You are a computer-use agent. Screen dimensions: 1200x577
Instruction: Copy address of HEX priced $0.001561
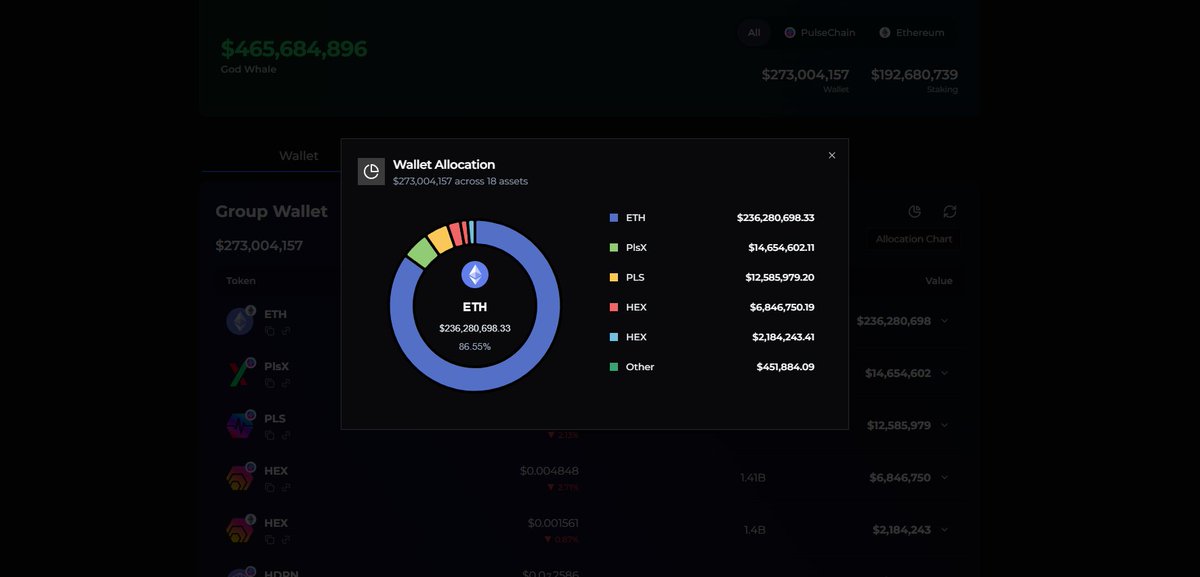[x=270, y=539]
